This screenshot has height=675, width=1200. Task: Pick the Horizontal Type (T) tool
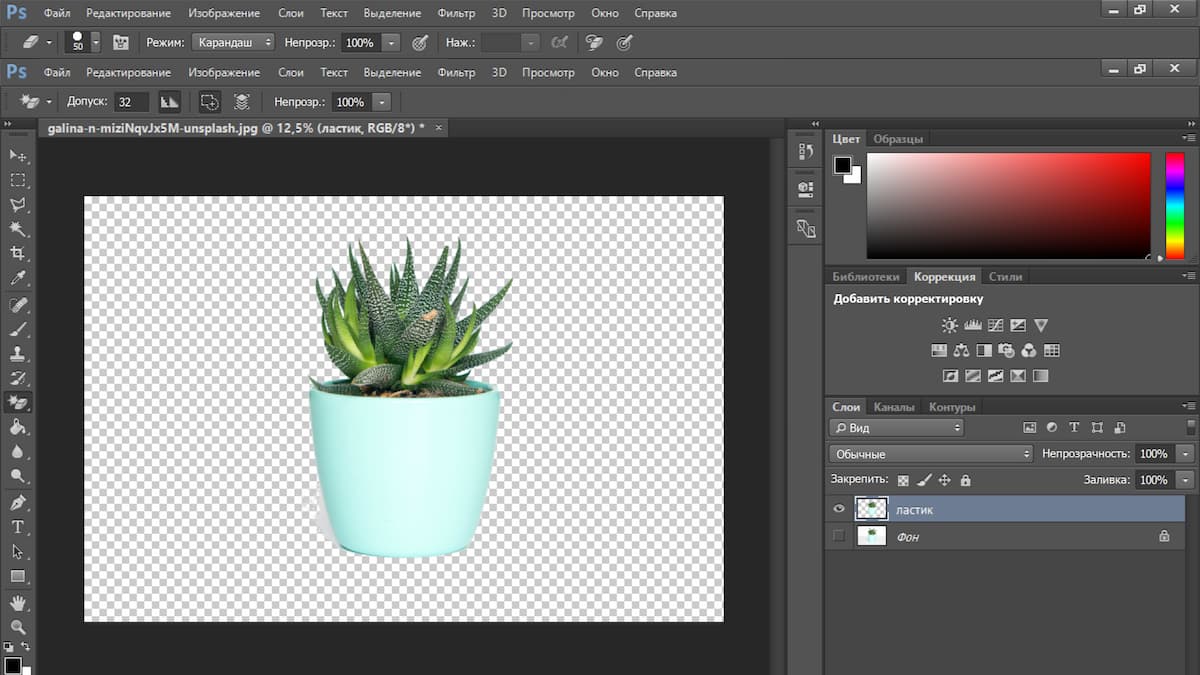coord(18,527)
